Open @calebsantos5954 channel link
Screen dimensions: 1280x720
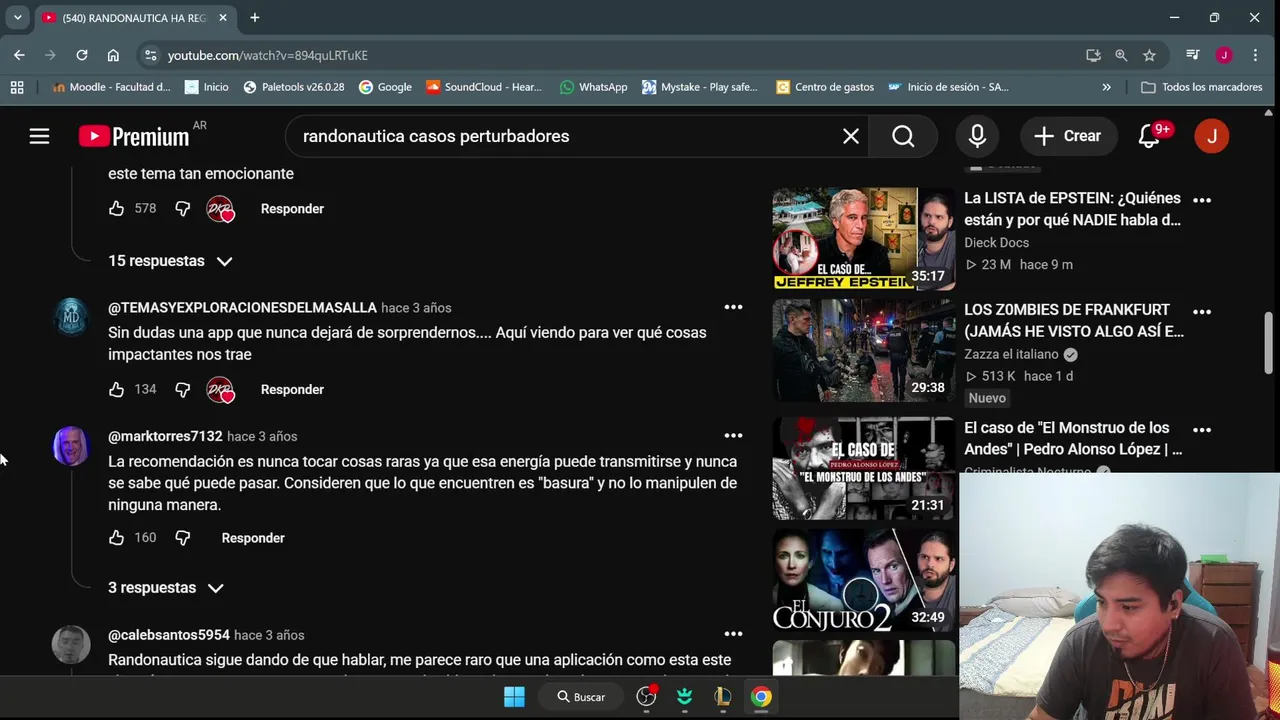[x=169, y=635]
